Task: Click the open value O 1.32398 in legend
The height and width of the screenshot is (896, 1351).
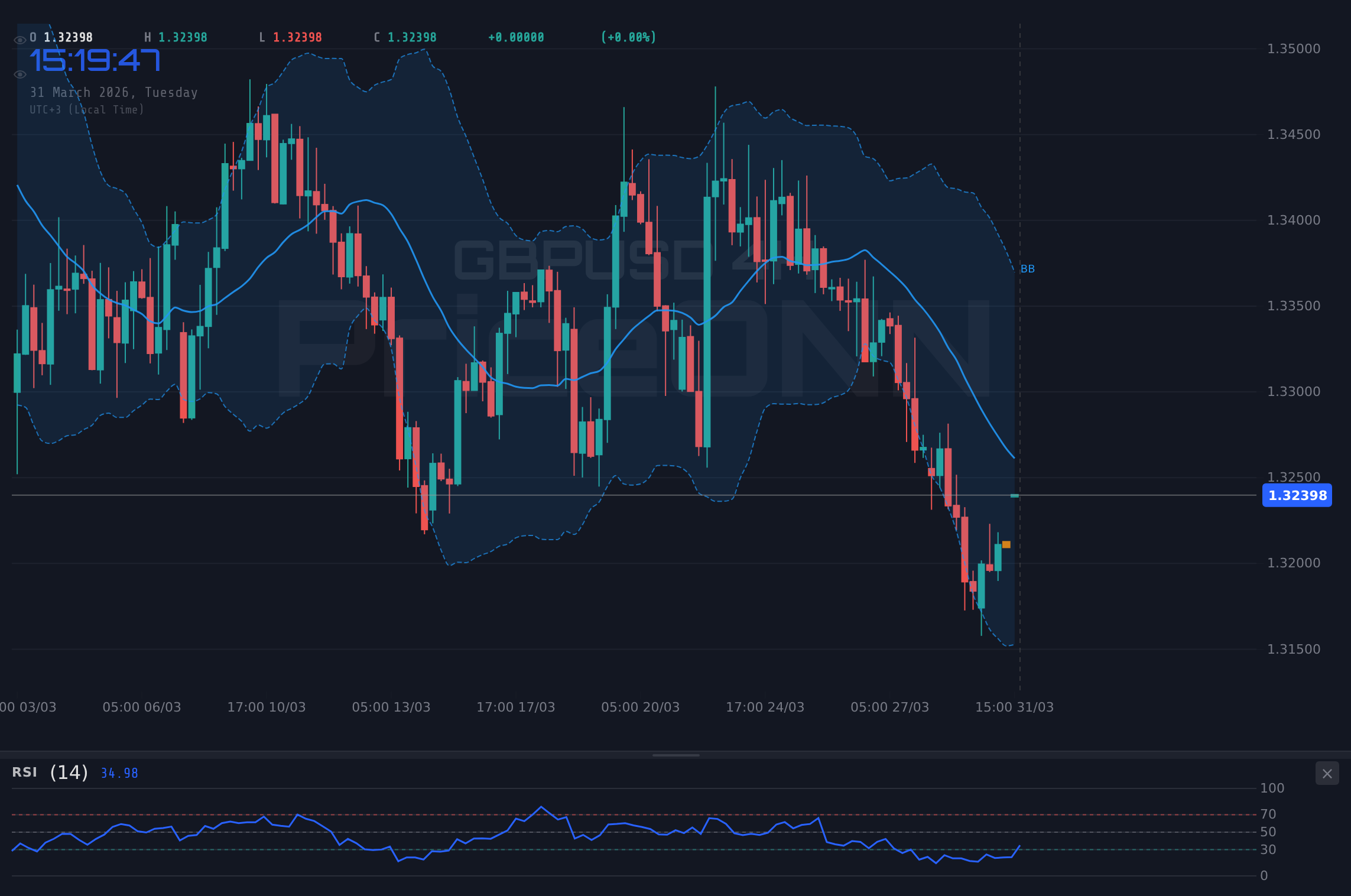Action: pos(60,37)
